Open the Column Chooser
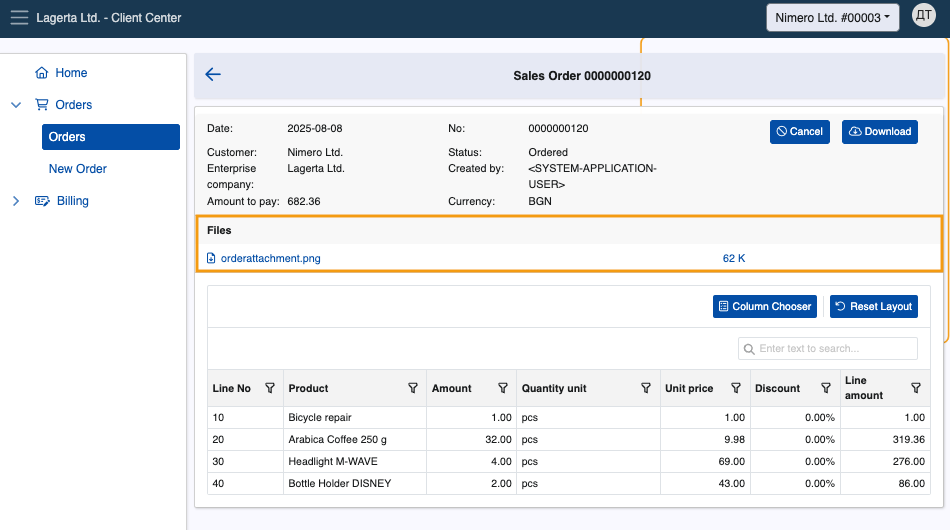Screen dimensions: 950x530 (x=764, y=306)
